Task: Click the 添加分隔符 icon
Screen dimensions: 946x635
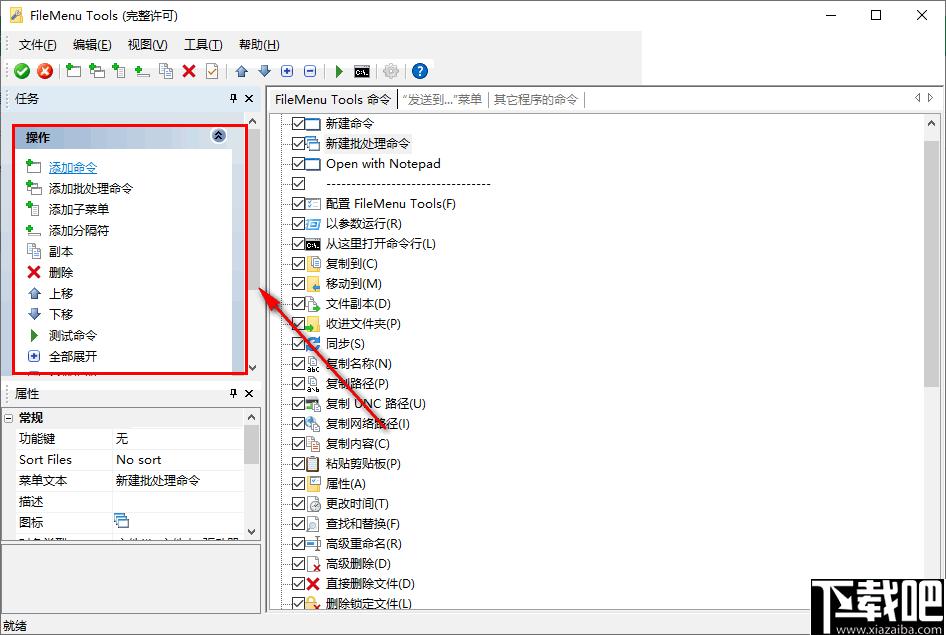Action: point(34,229)
